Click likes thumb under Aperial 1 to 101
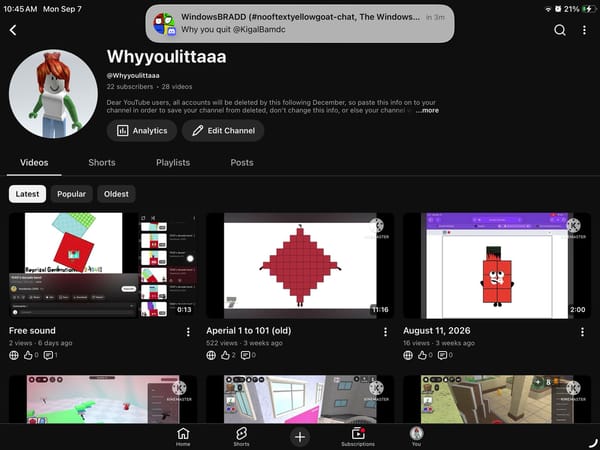Viewport: 600px width, 450px height. coord(225,355)
